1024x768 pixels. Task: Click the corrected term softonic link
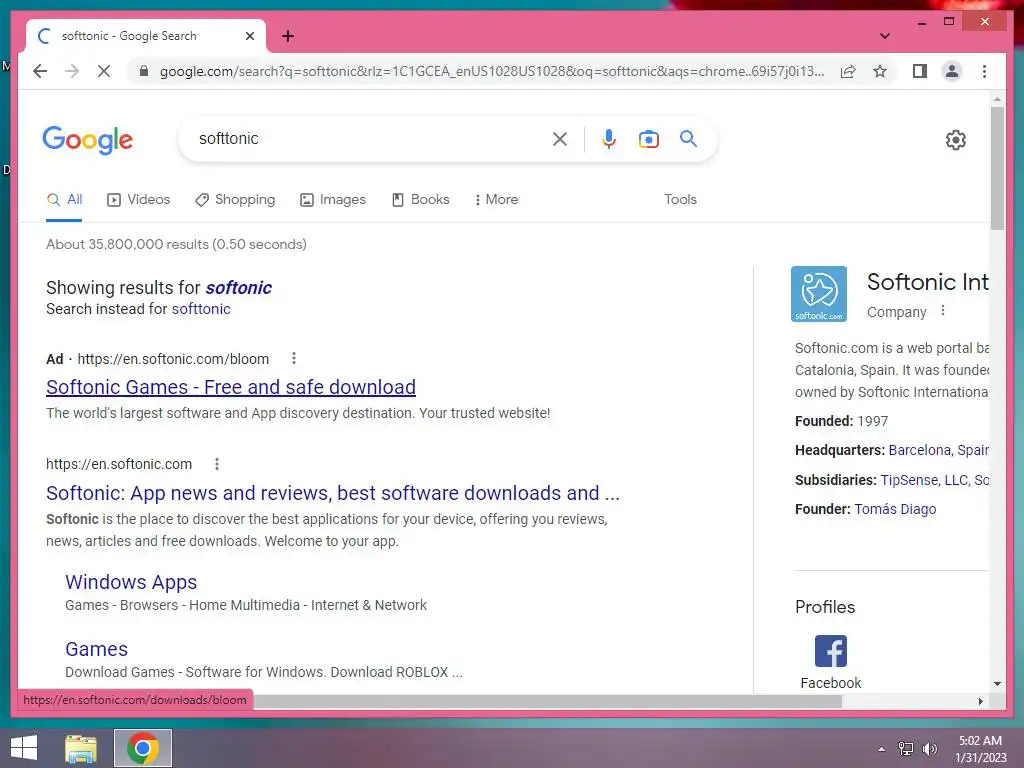(238, 287)
